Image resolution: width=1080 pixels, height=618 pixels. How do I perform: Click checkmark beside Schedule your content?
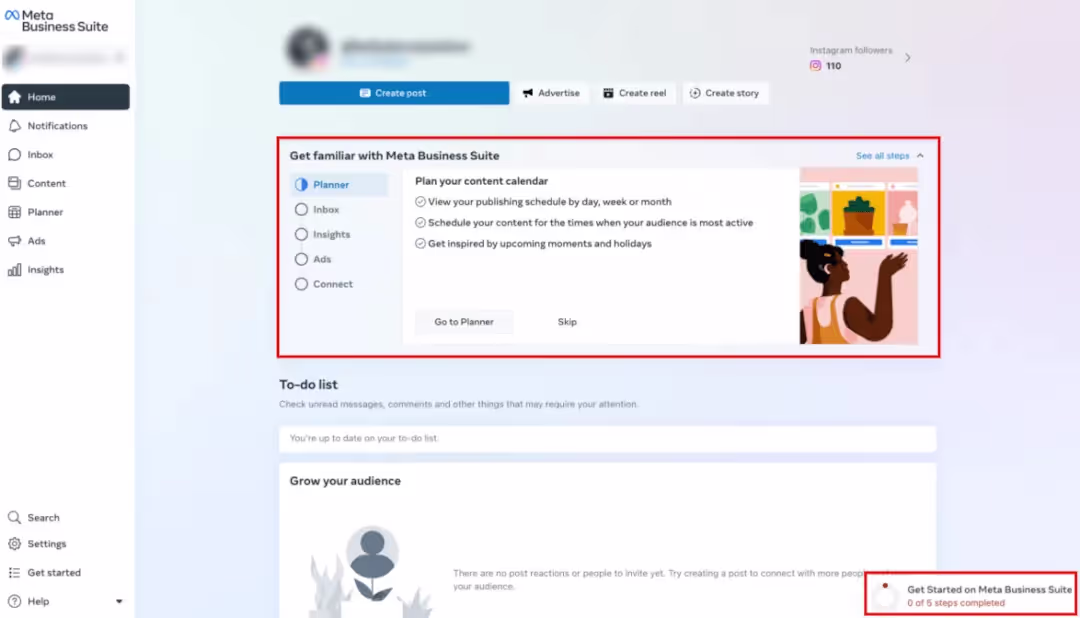420,223
